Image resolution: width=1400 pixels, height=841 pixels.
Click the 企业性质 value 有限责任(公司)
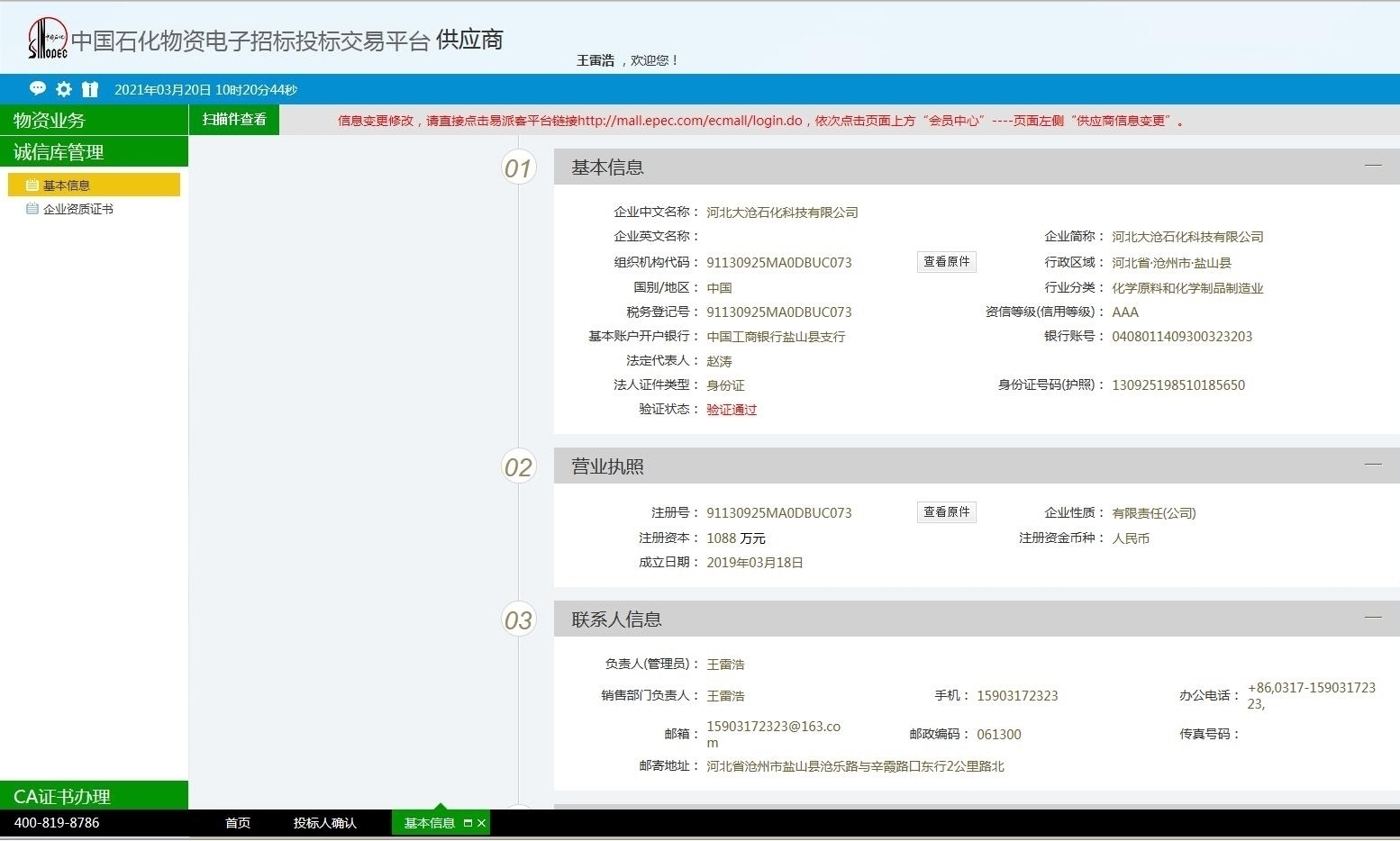coord(1154,513)
